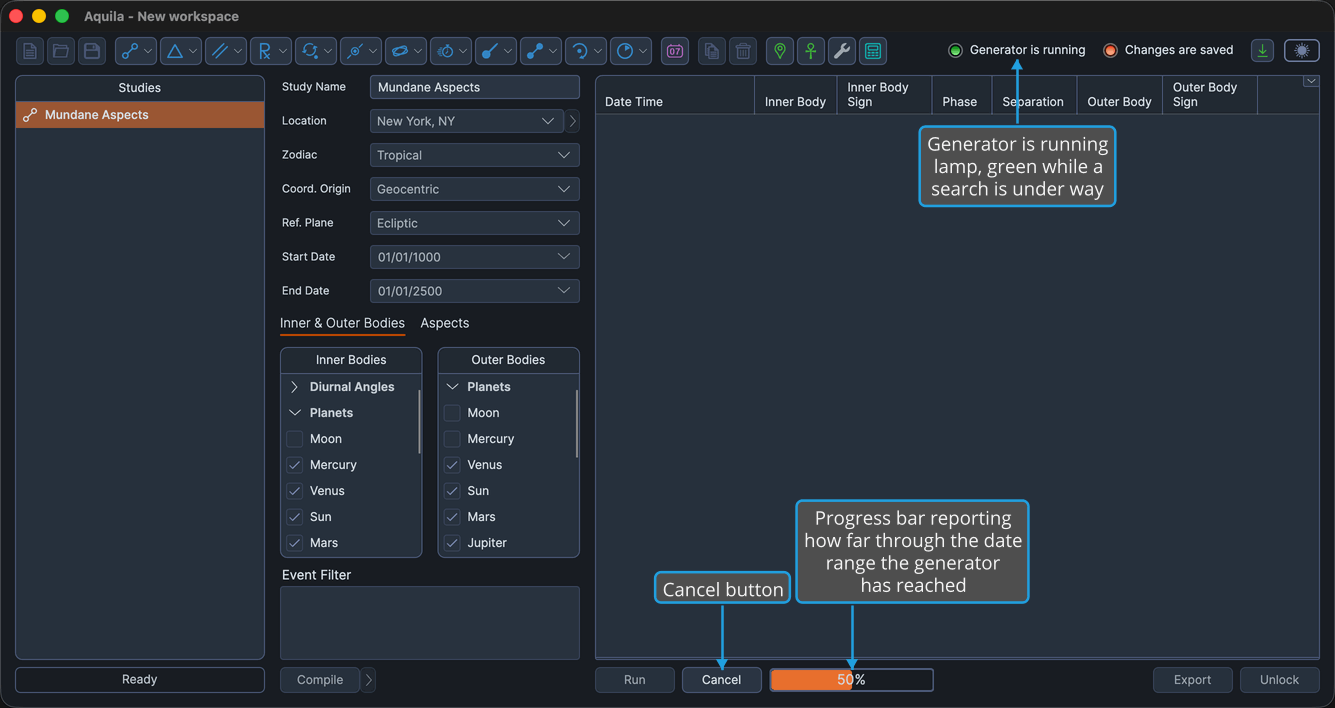1335x708 pixels.
Task: Open the two-solid-dots link toolbar button
Action: pos(541,51)
